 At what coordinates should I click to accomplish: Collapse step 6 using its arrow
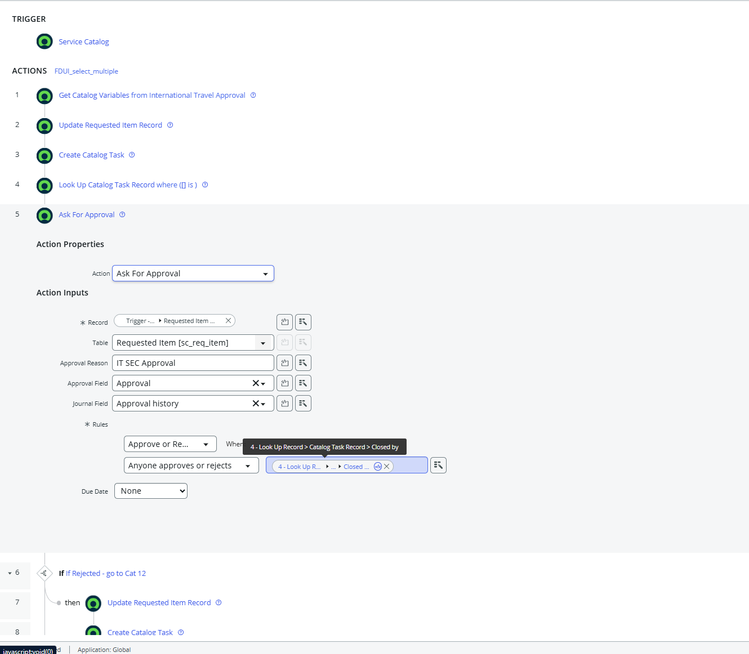coord(10,573)
